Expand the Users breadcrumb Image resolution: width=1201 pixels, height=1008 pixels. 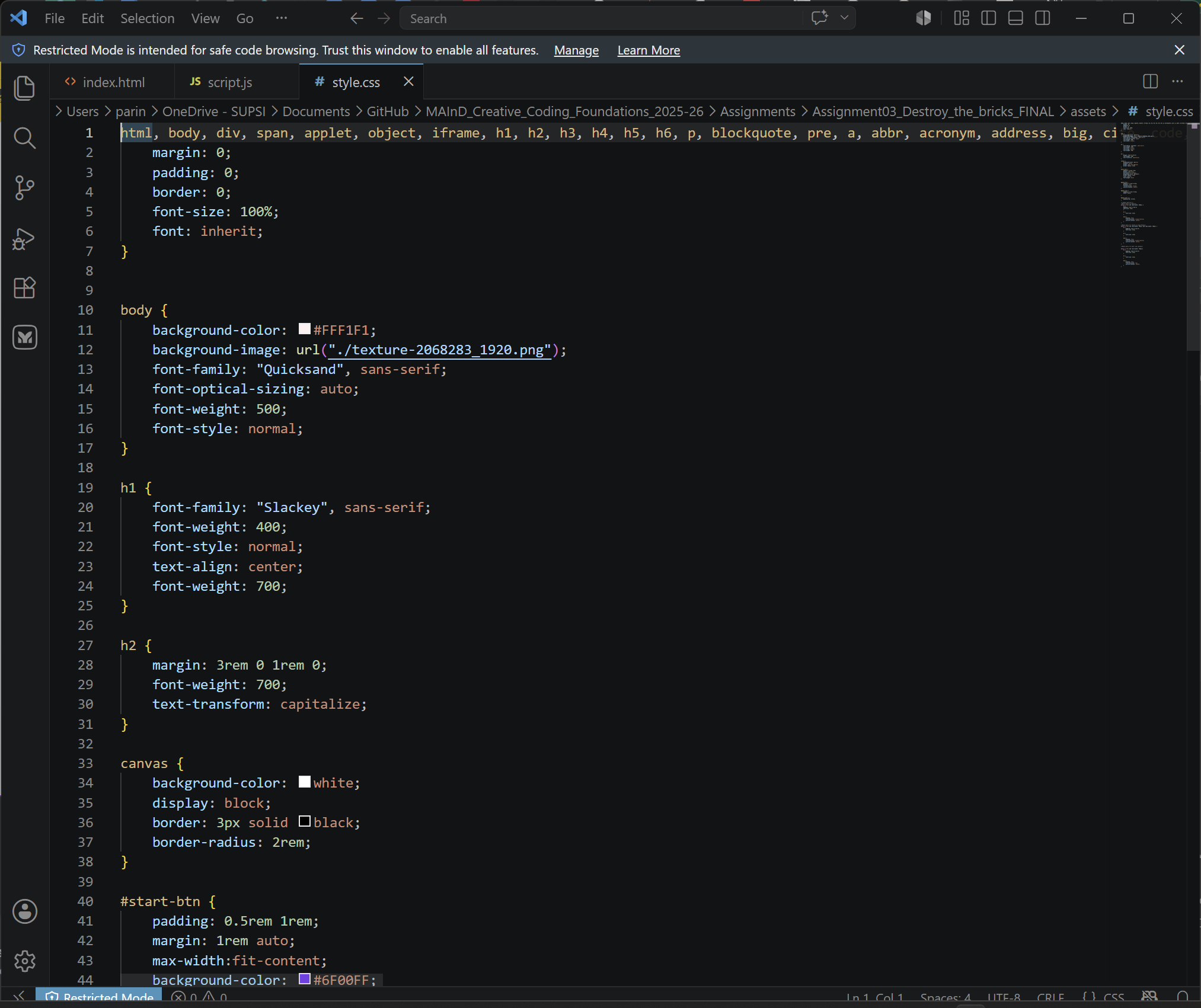pos(82,111)
